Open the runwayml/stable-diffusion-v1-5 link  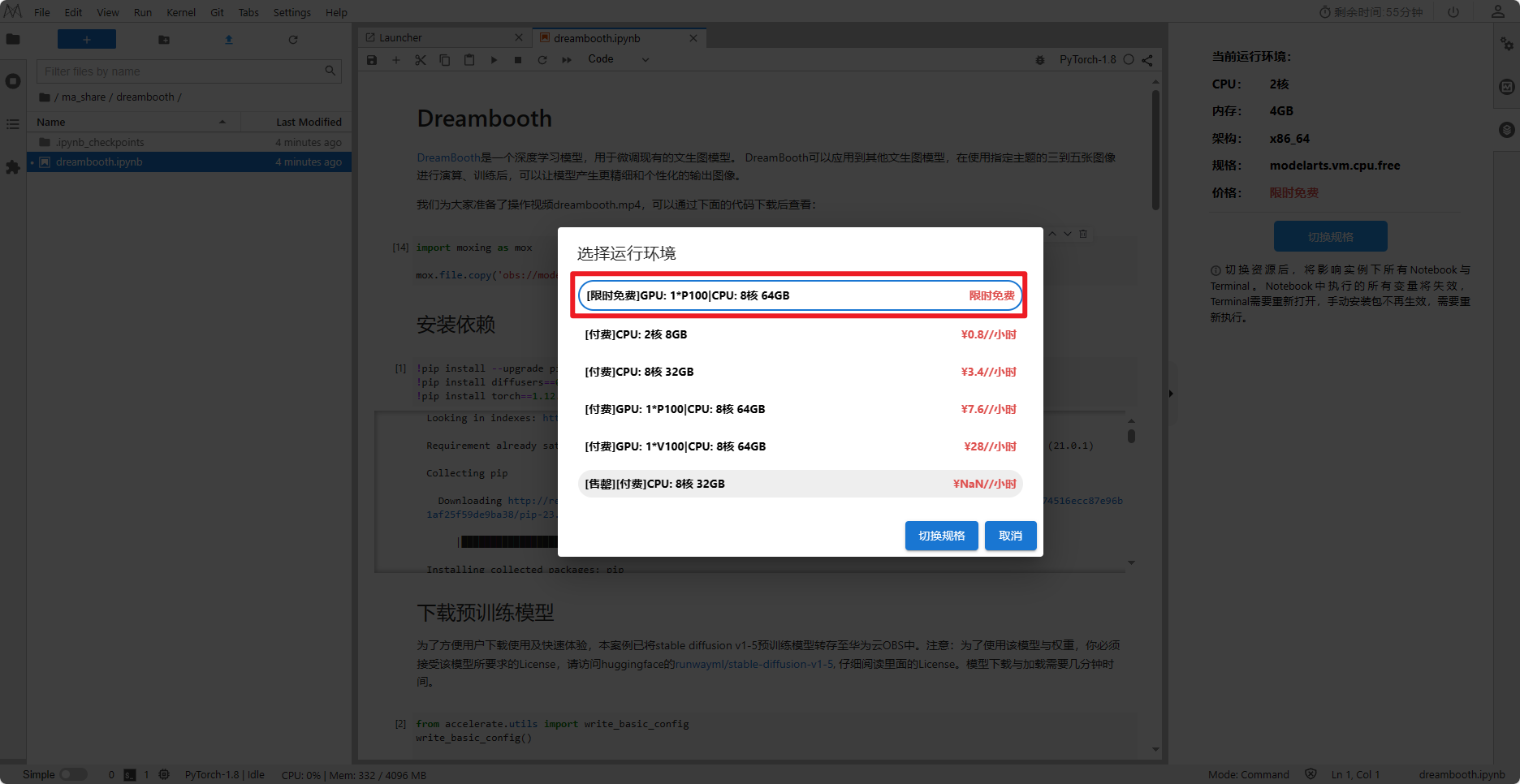coord(755,664)
